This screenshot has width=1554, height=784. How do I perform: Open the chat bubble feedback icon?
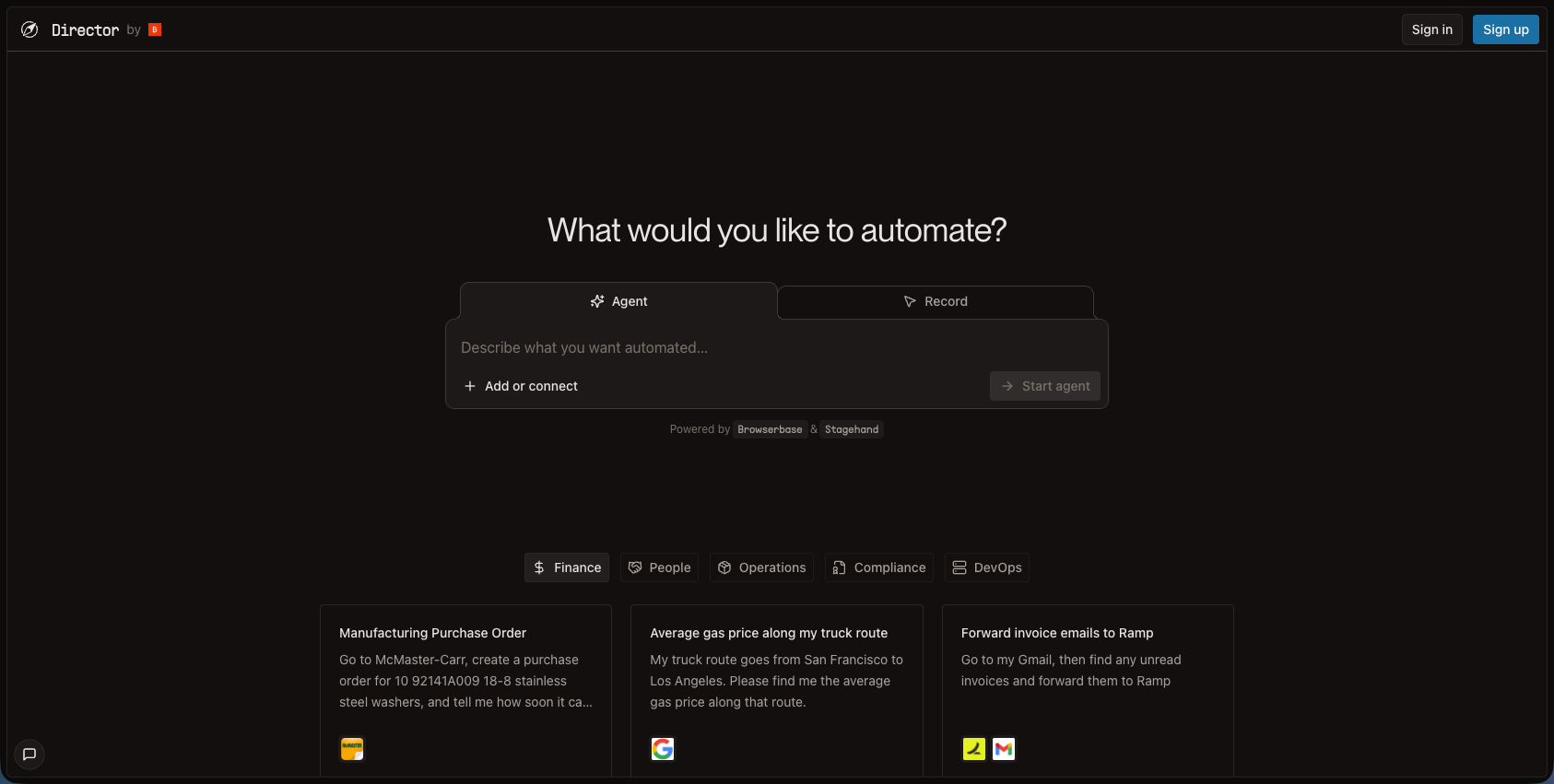pyautogui.click(x=29, y=754)
